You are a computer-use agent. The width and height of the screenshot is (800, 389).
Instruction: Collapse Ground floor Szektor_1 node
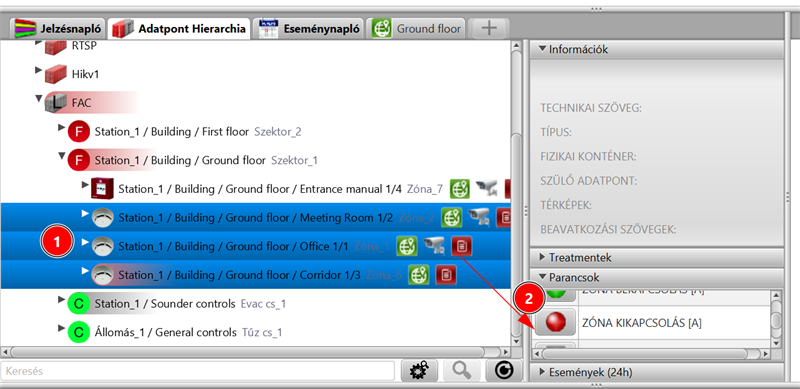[x=62, y=156]
